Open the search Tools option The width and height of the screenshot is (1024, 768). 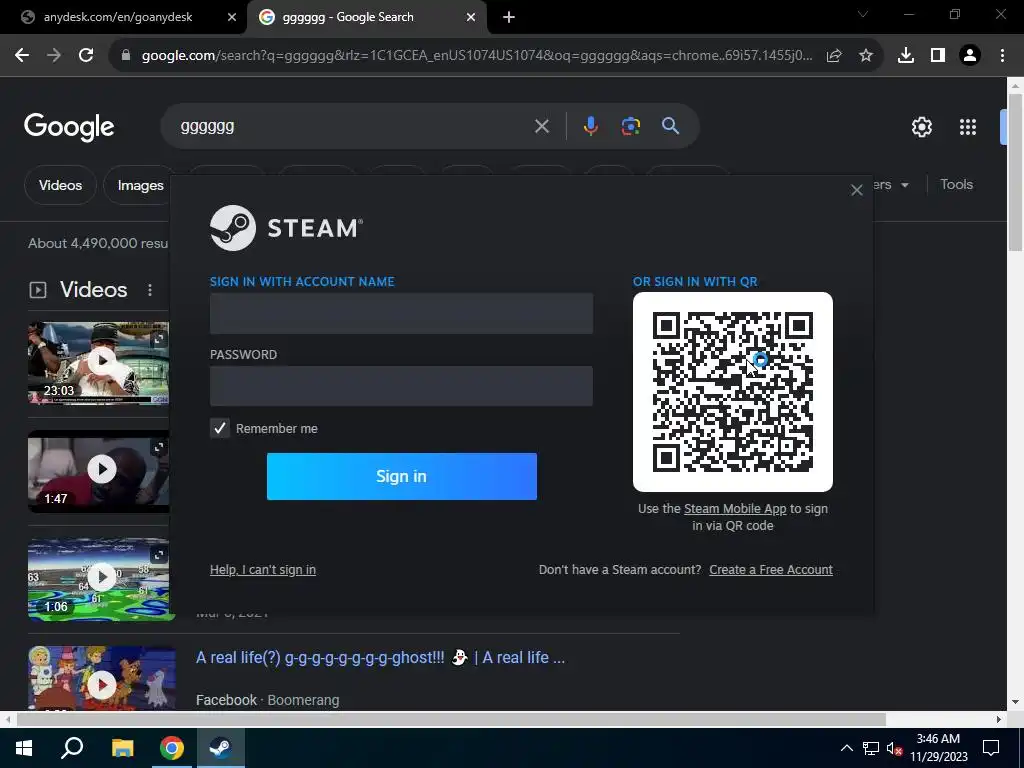(956, 184)
